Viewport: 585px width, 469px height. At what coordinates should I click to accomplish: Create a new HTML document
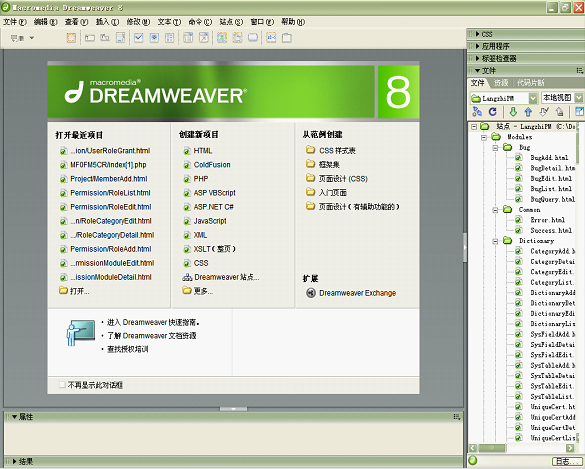pos(203,151)
